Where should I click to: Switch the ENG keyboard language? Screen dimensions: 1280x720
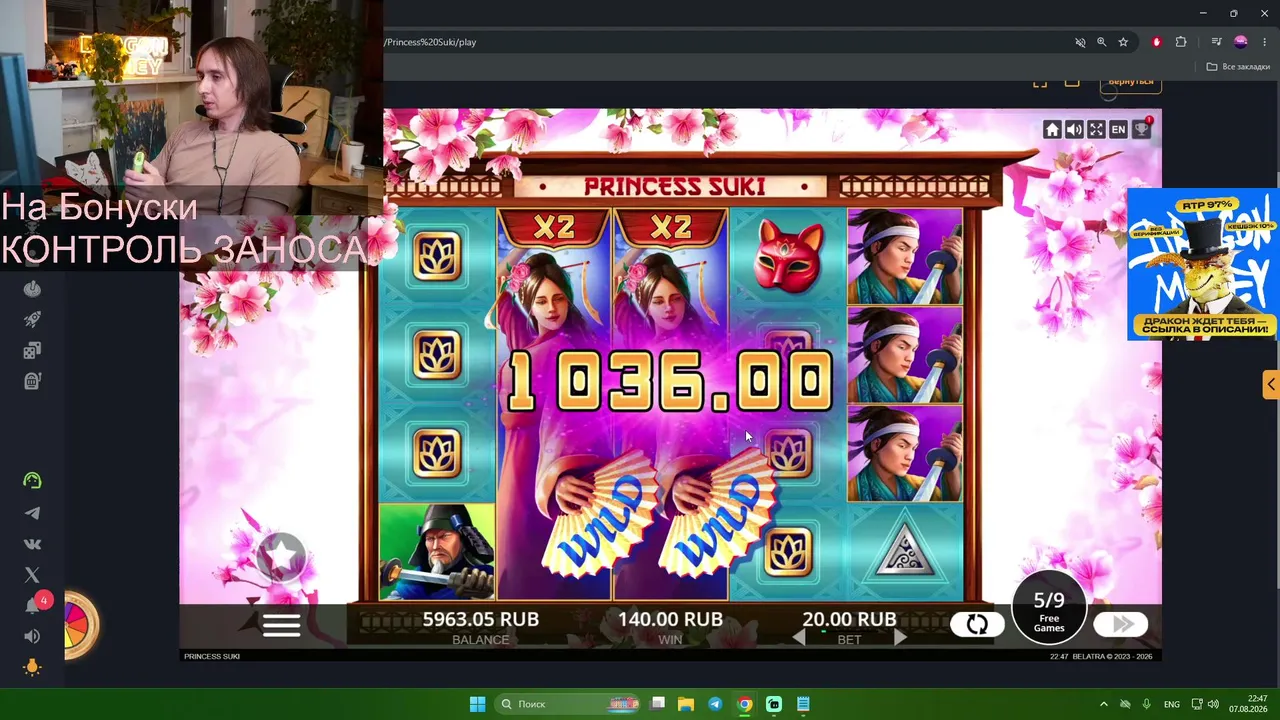(x=1172, y=704)
